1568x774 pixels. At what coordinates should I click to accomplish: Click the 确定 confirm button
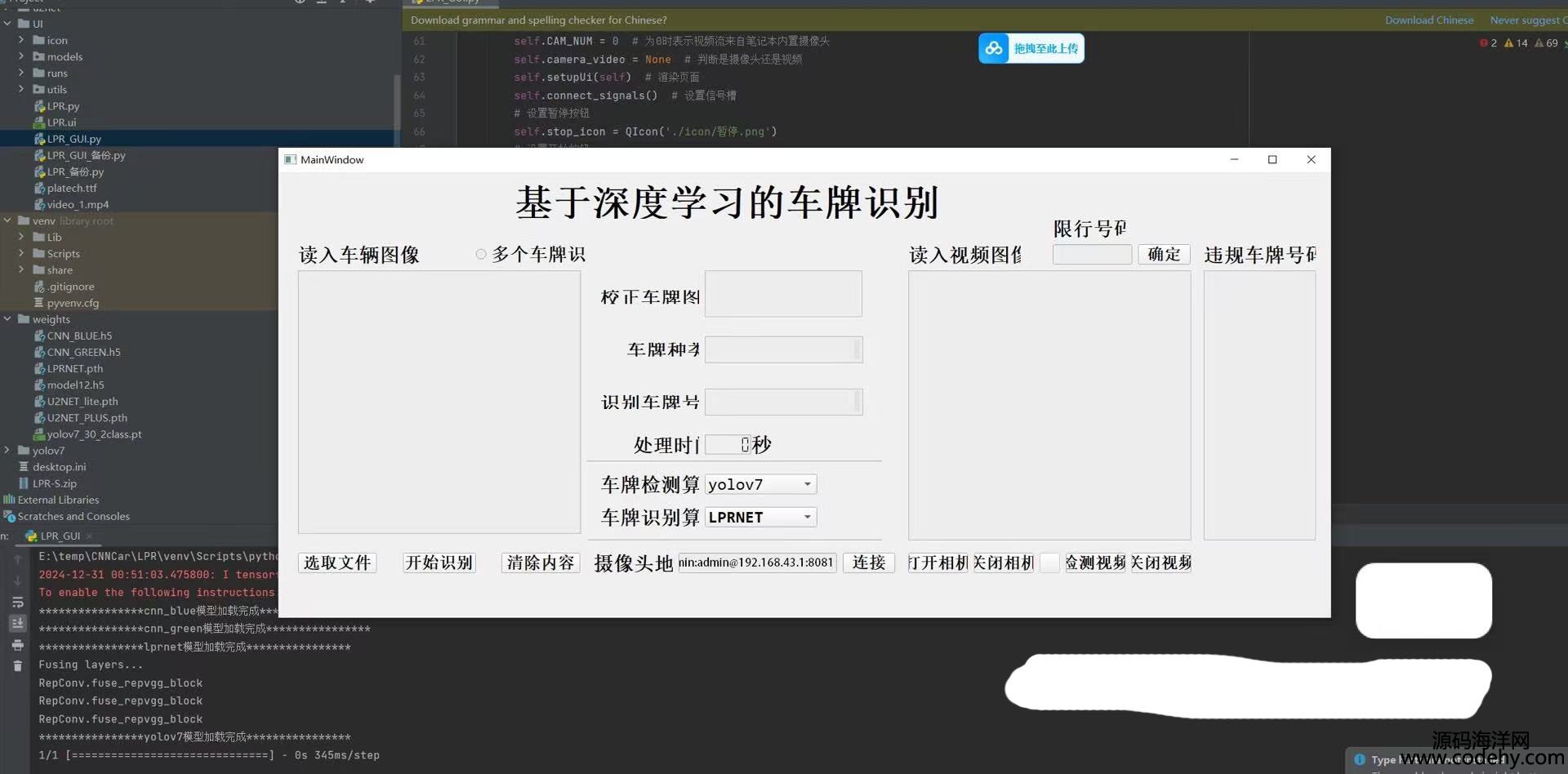(x=1164, y=254)
